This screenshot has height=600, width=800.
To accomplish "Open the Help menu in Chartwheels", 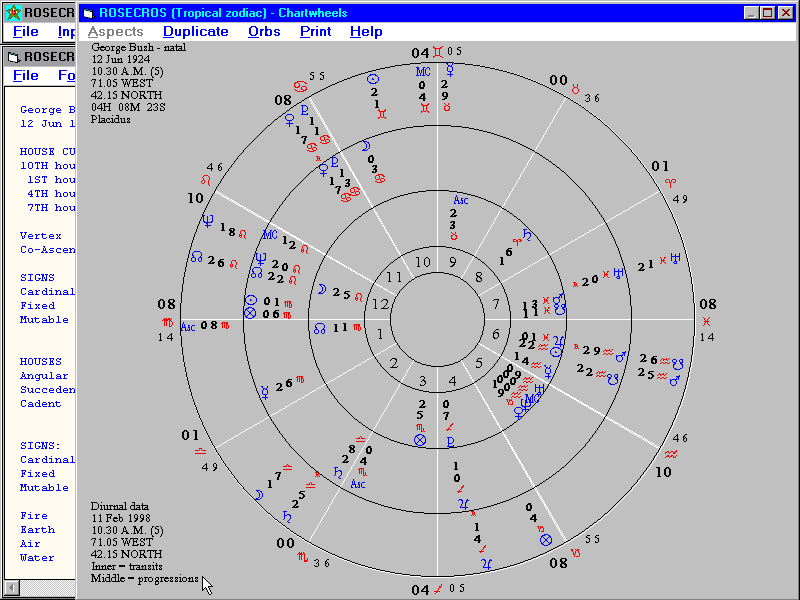I will [366, 31].
